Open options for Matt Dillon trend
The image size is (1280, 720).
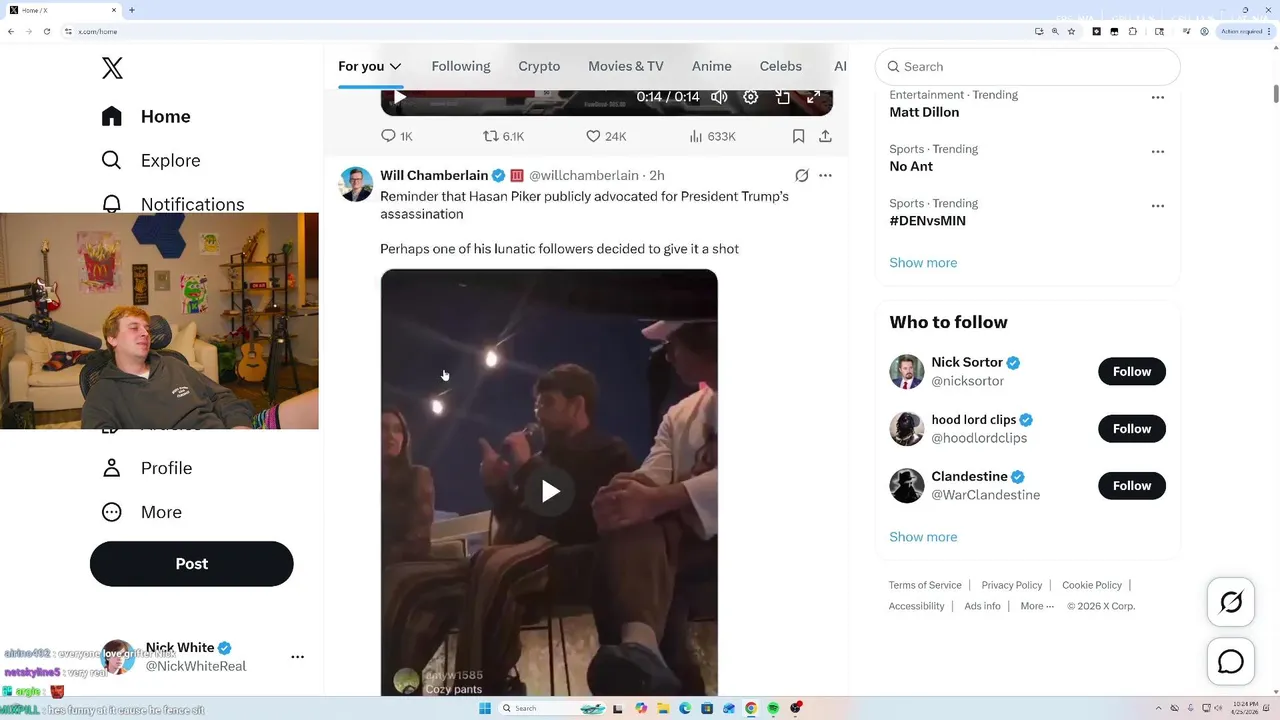pos(1157,97)
